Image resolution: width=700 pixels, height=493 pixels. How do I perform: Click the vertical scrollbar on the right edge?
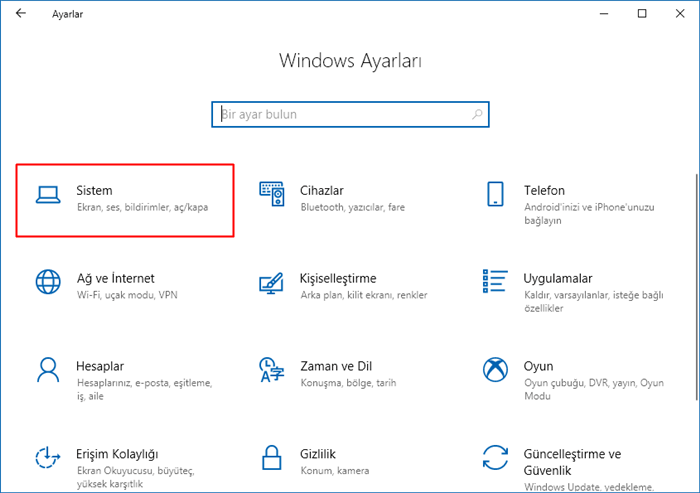click(696, 286)
